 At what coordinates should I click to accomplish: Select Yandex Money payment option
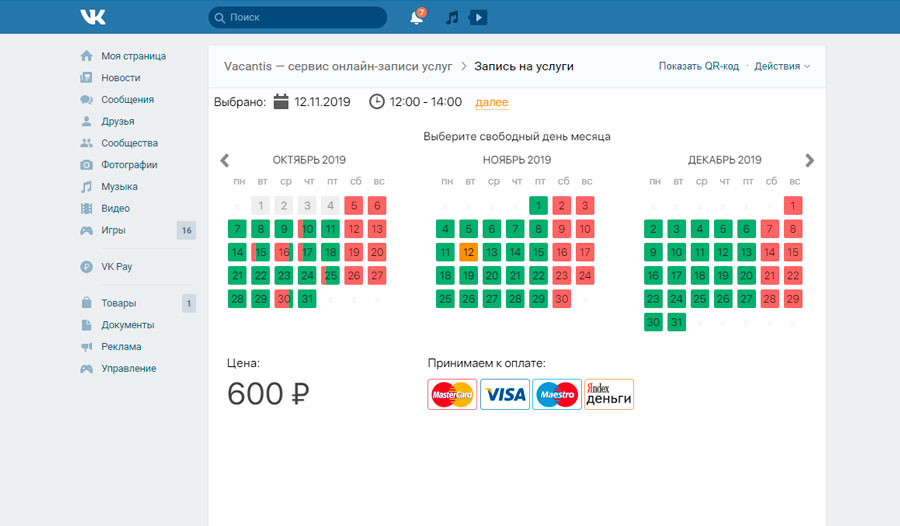(x=609, y=395)
